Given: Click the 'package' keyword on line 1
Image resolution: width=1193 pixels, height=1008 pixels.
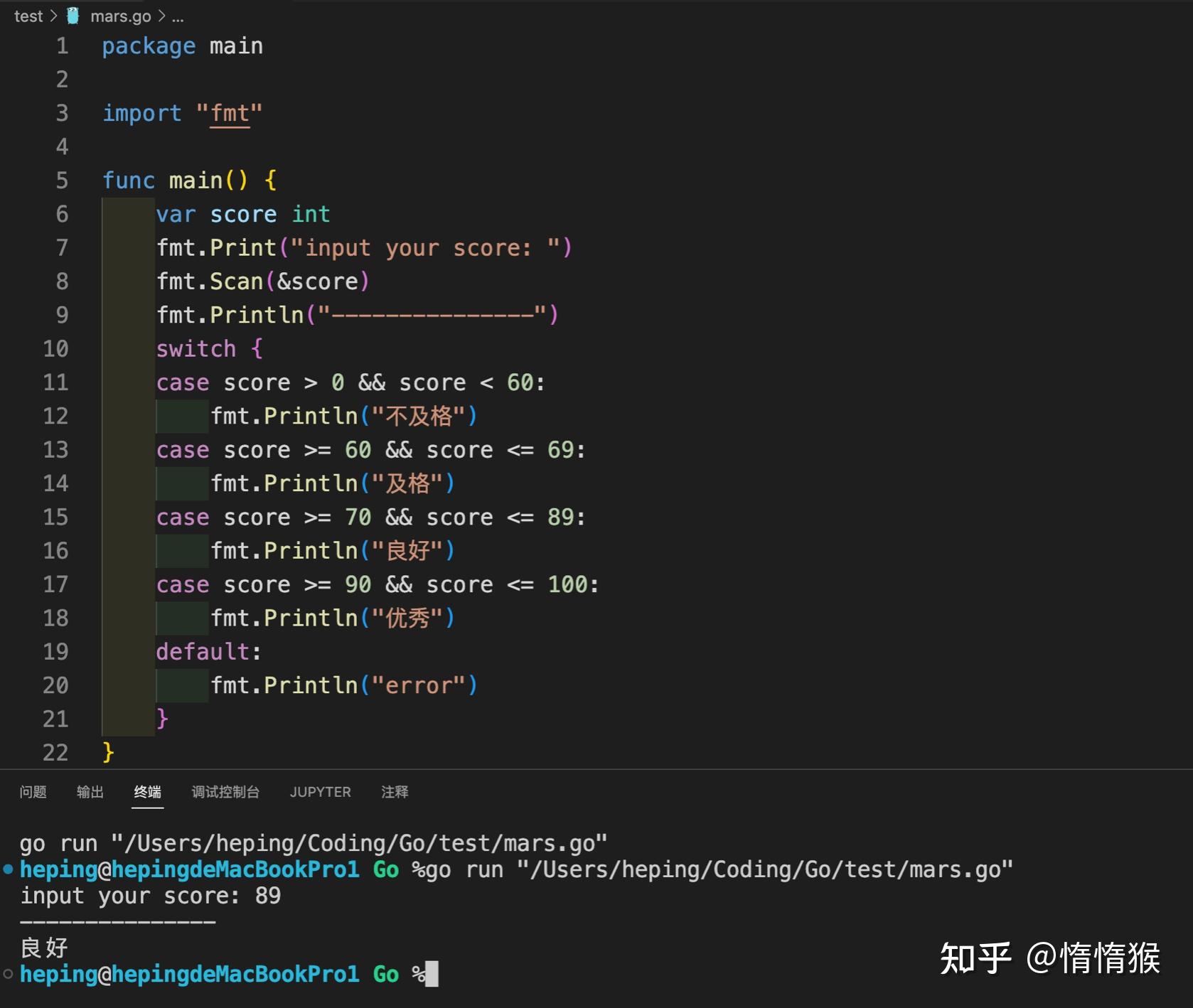Looking at the screenshot, I should (x=149, y=47).
